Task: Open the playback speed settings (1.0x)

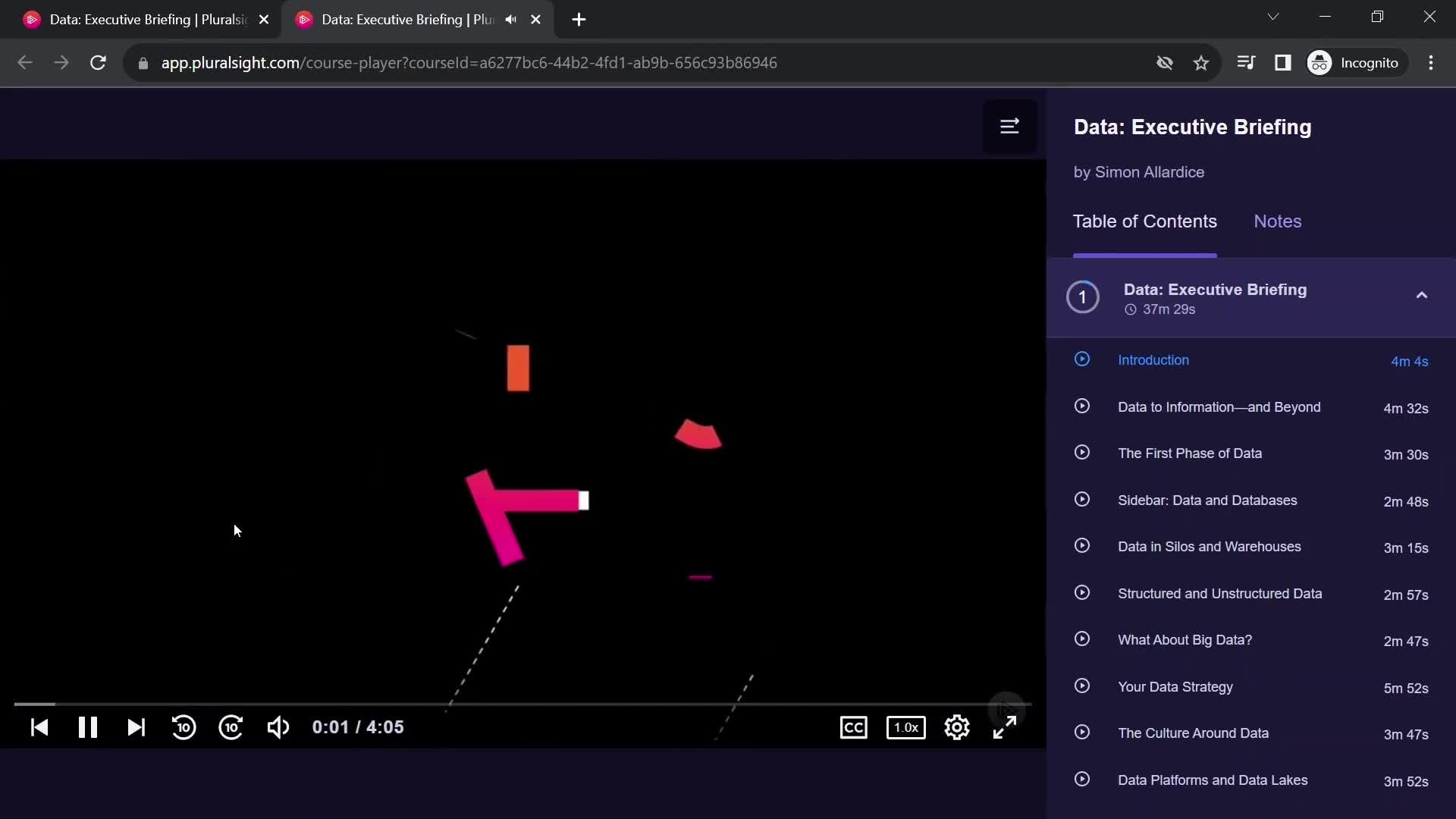Action: tap(906, 727)
